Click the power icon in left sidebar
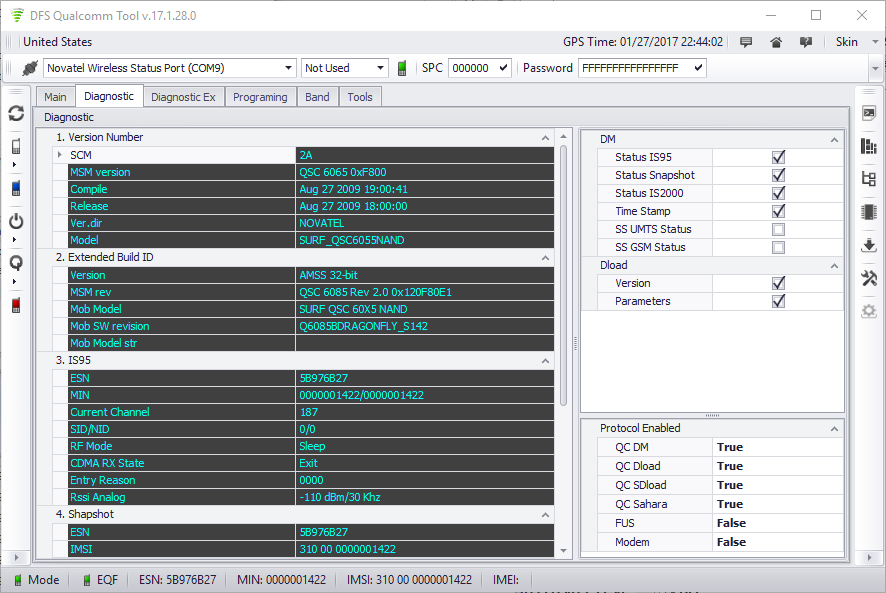This screenshot has width=886, height=593. [16, 221]
